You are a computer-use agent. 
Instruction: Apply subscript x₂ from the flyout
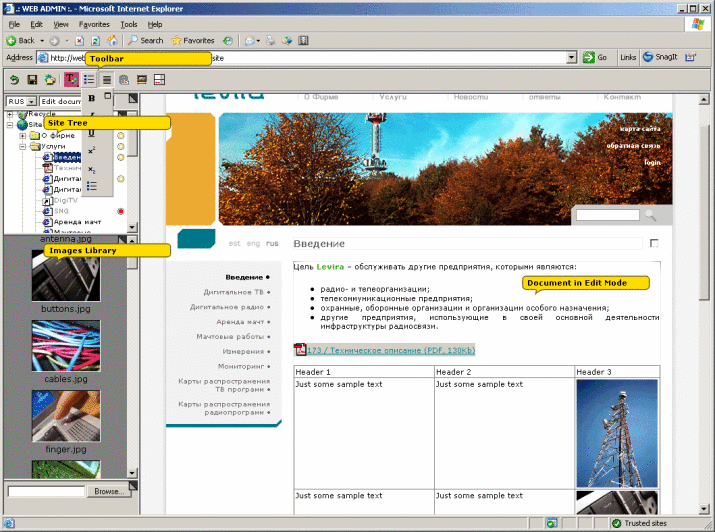click(92, 169)
